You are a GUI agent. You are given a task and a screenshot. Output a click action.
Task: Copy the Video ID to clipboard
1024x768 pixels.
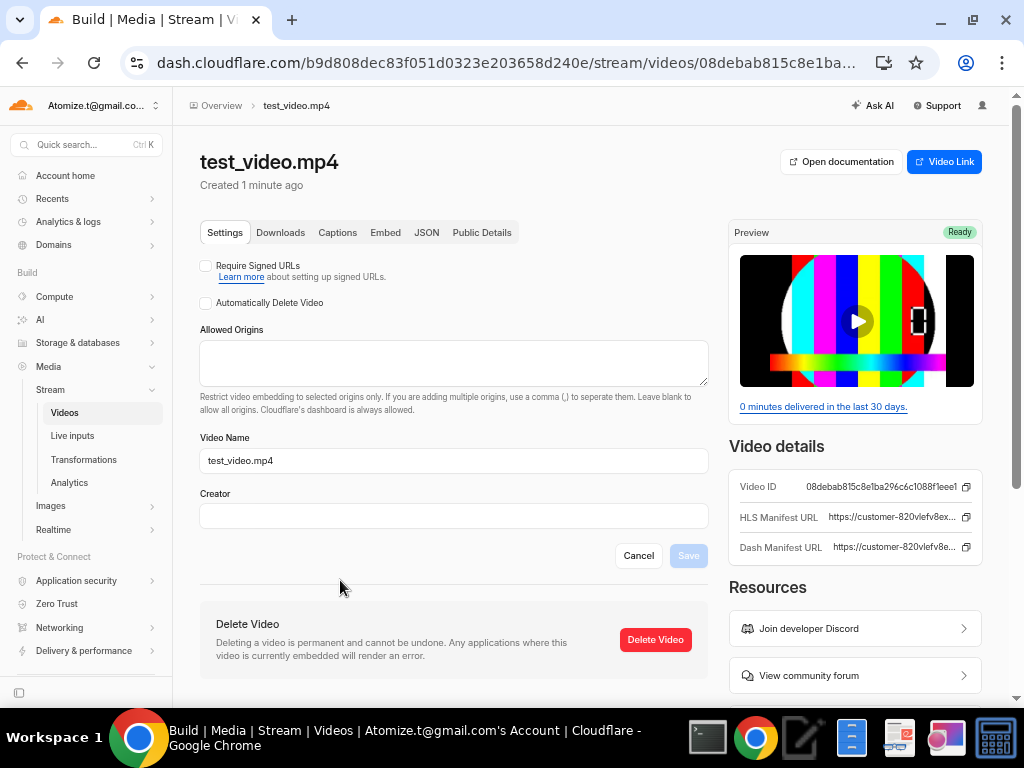point(965,487)
